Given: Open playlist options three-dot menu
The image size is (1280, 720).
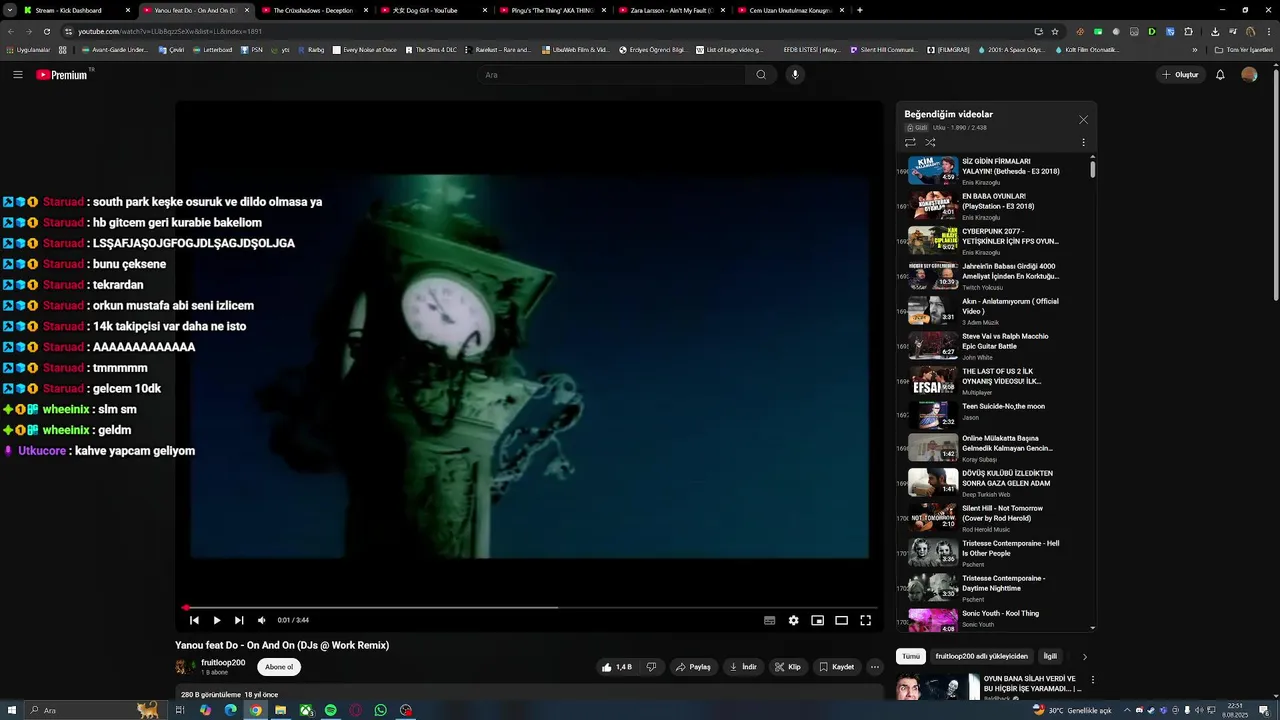Looking at the screenshot, I should 1083,142.
